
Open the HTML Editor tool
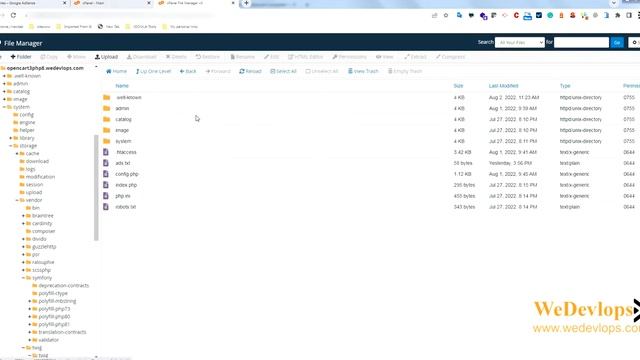coord(305,57)
